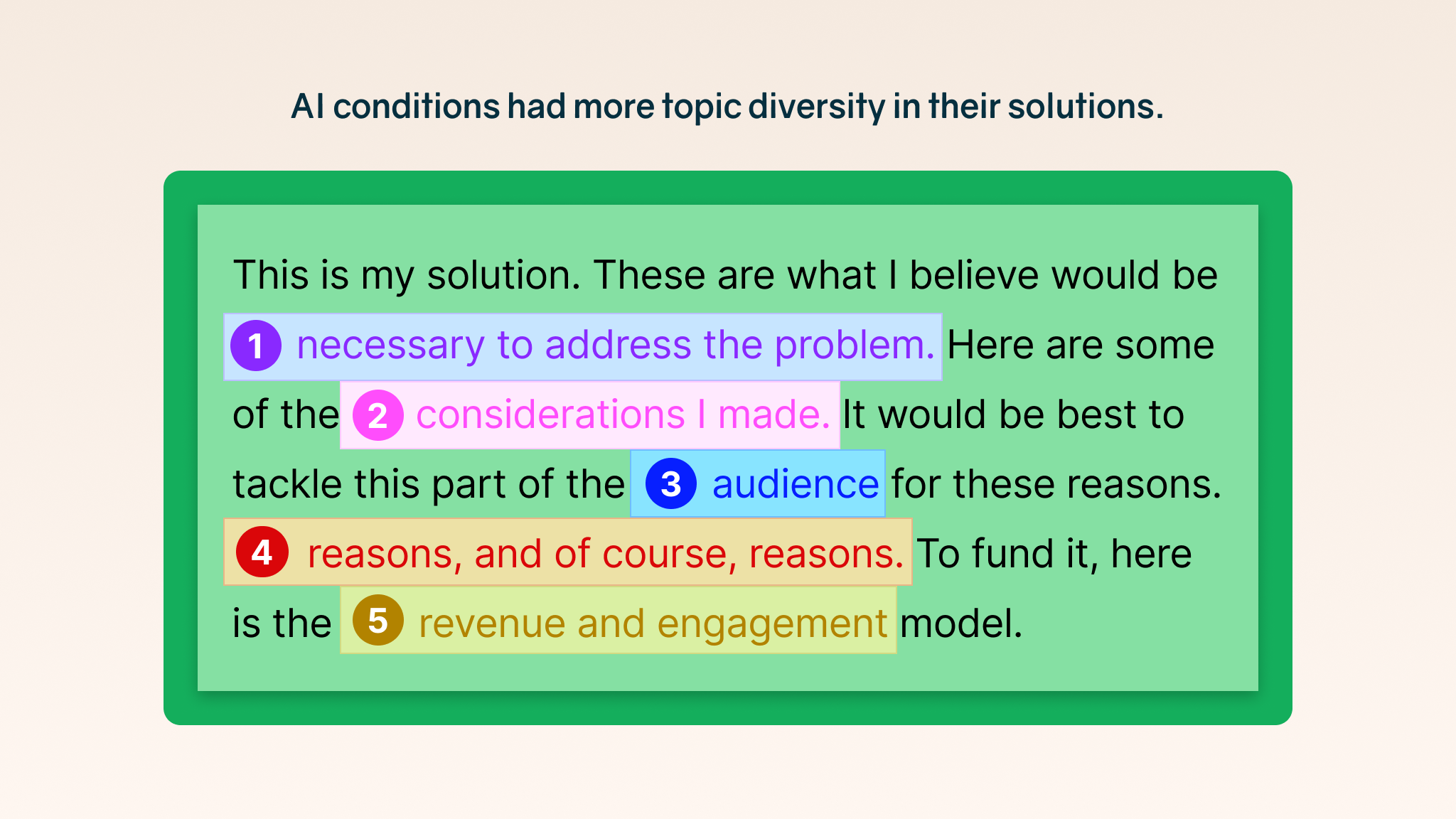
Task: Select the highlighted phrase "necessary to address the problem."
Action: pos(615,346)
